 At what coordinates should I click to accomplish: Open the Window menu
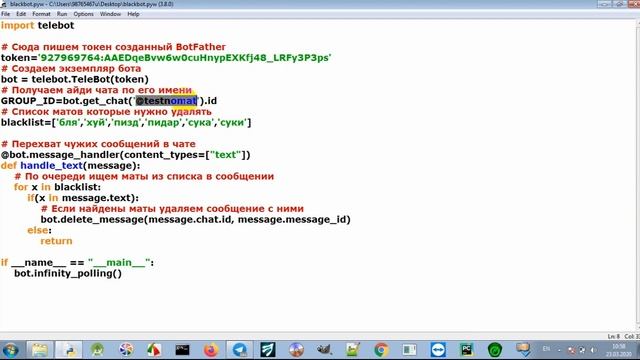tap(110, 14)
